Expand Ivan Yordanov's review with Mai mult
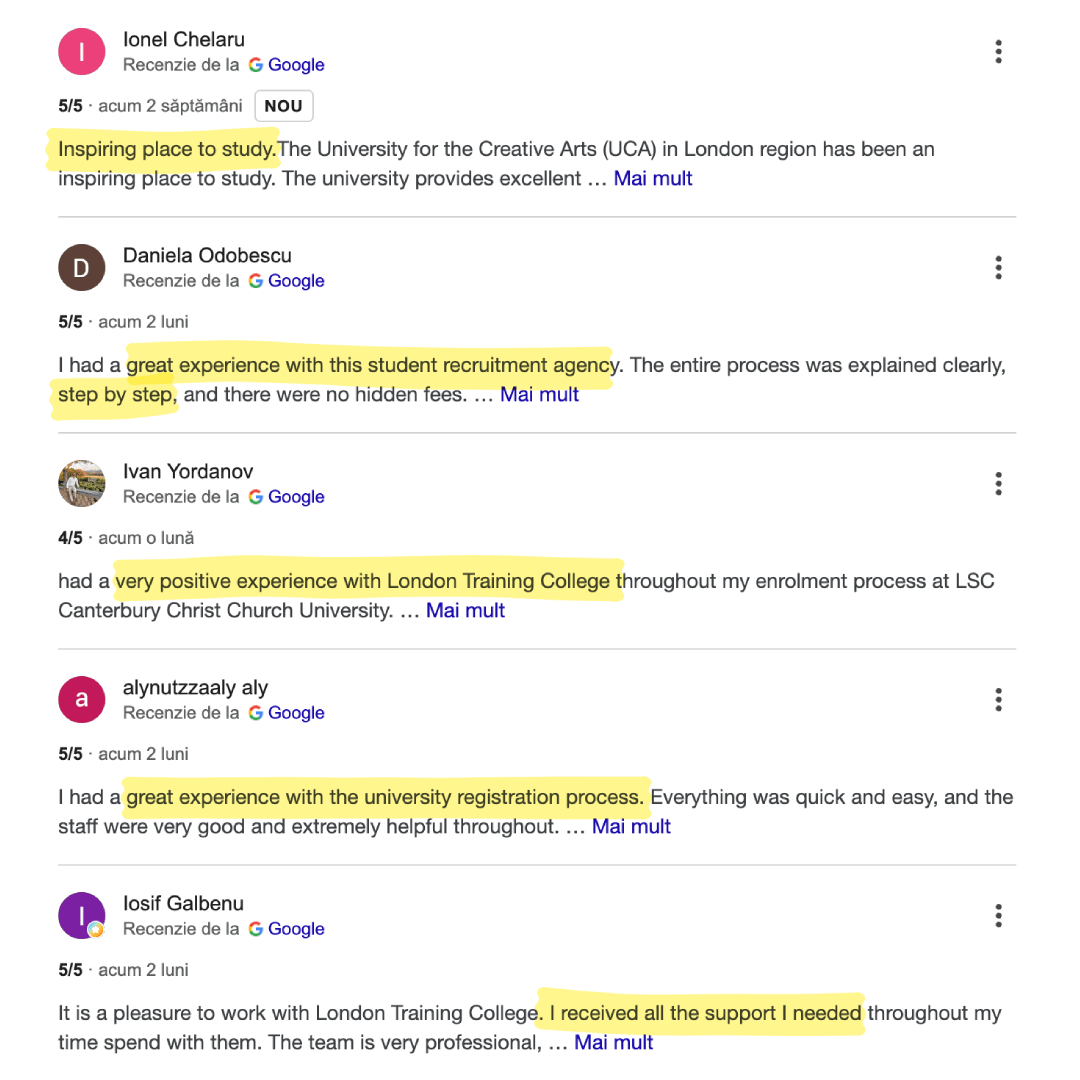1080x1080 pixels. (466, 610)
